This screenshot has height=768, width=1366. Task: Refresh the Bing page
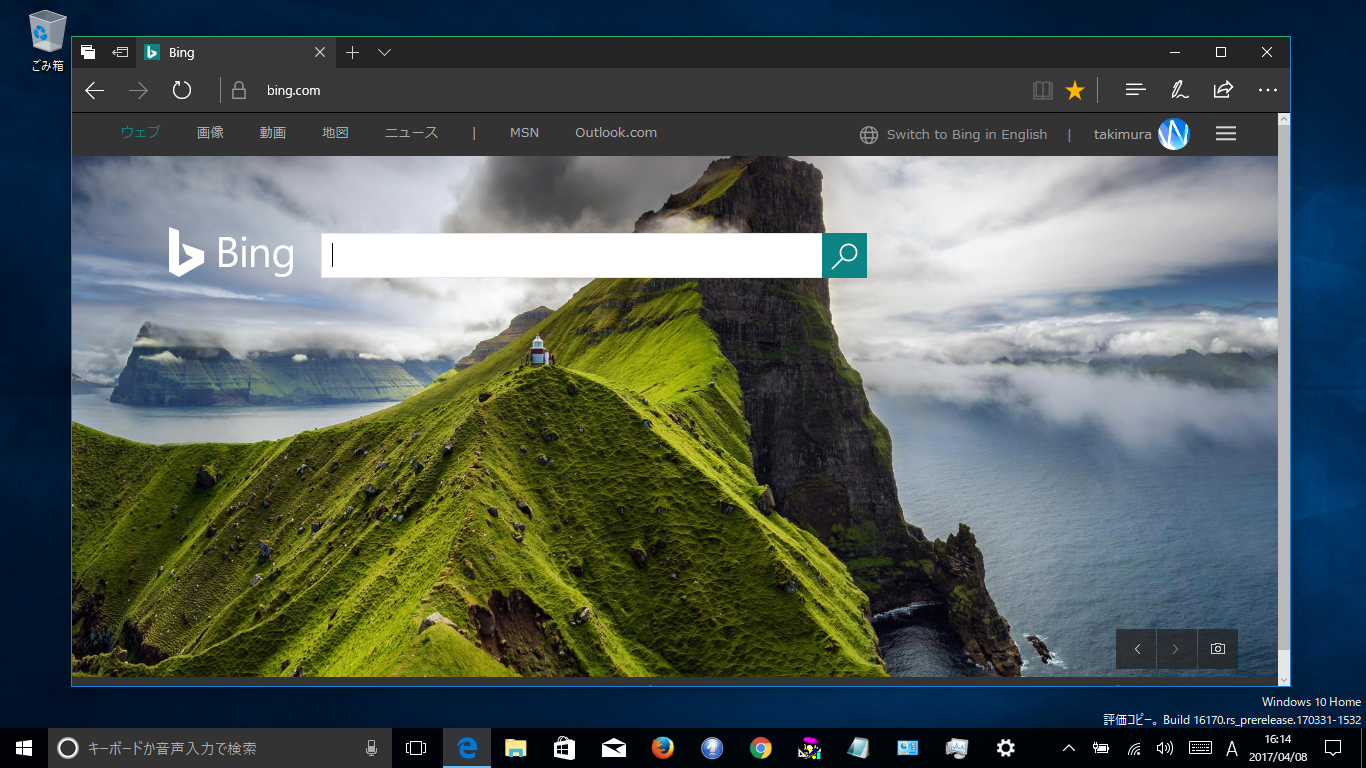click(x=181, y=91)
